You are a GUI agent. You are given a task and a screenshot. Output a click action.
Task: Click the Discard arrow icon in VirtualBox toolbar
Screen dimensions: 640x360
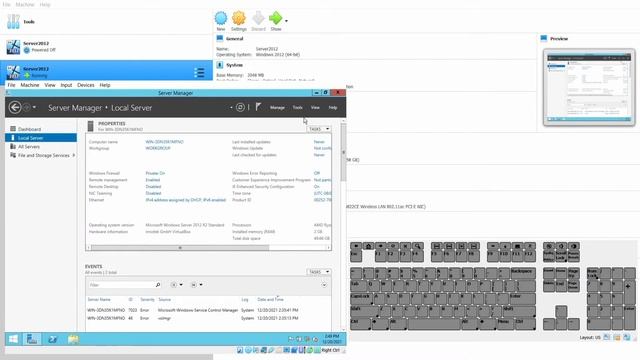pyautogui.click(x=258, y=18)
